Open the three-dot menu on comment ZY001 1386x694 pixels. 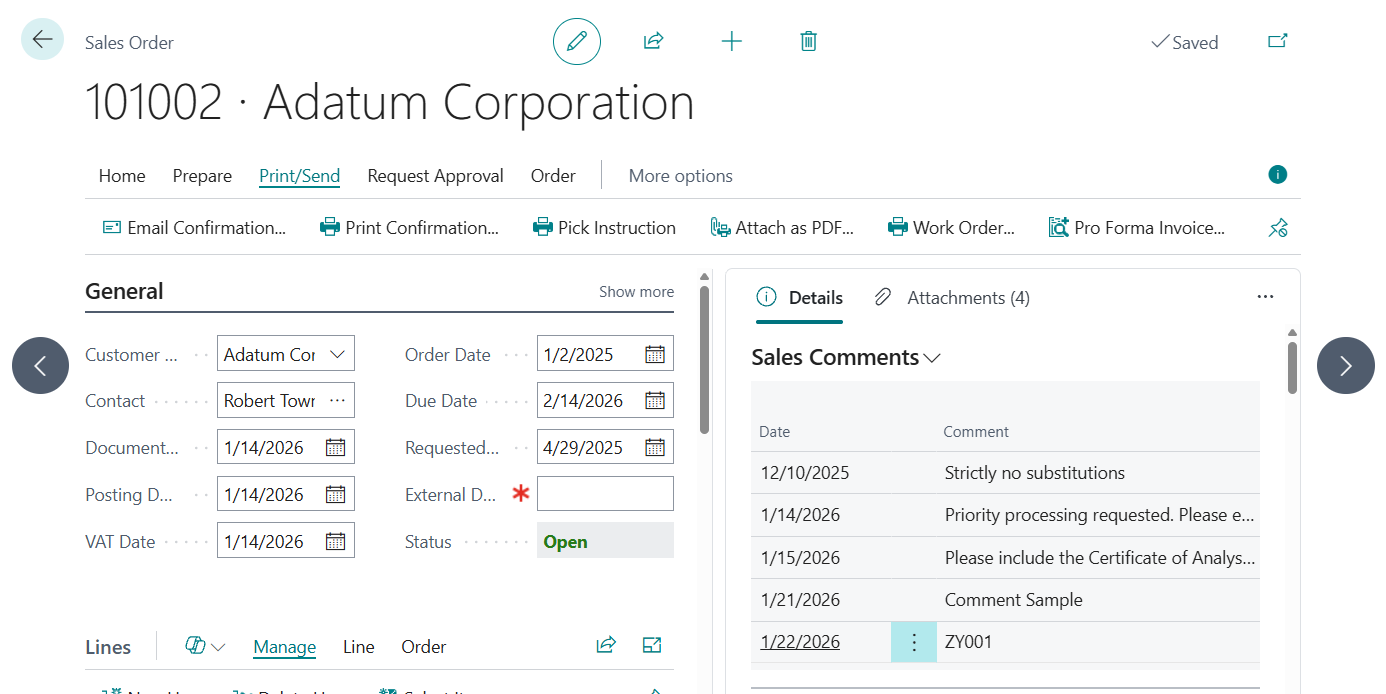913,641
